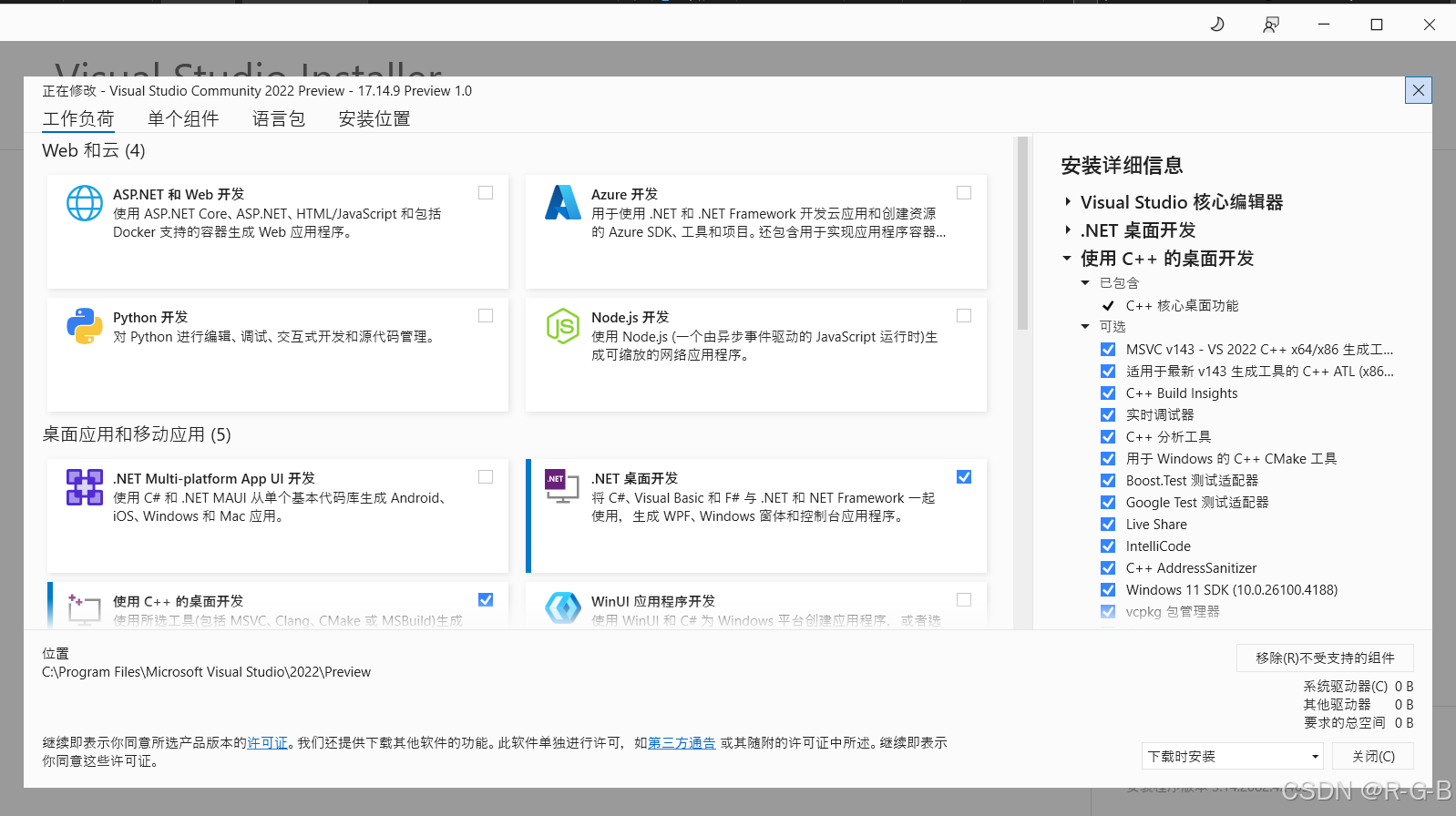
Task: Uncheck the .NET 桌面开发 workload checkbox
Action: point(964,477)
